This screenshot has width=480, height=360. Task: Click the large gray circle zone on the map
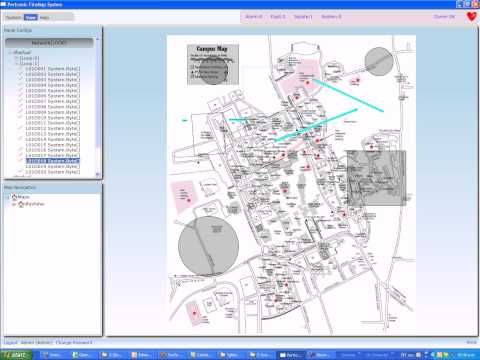[x=208, y=246]
